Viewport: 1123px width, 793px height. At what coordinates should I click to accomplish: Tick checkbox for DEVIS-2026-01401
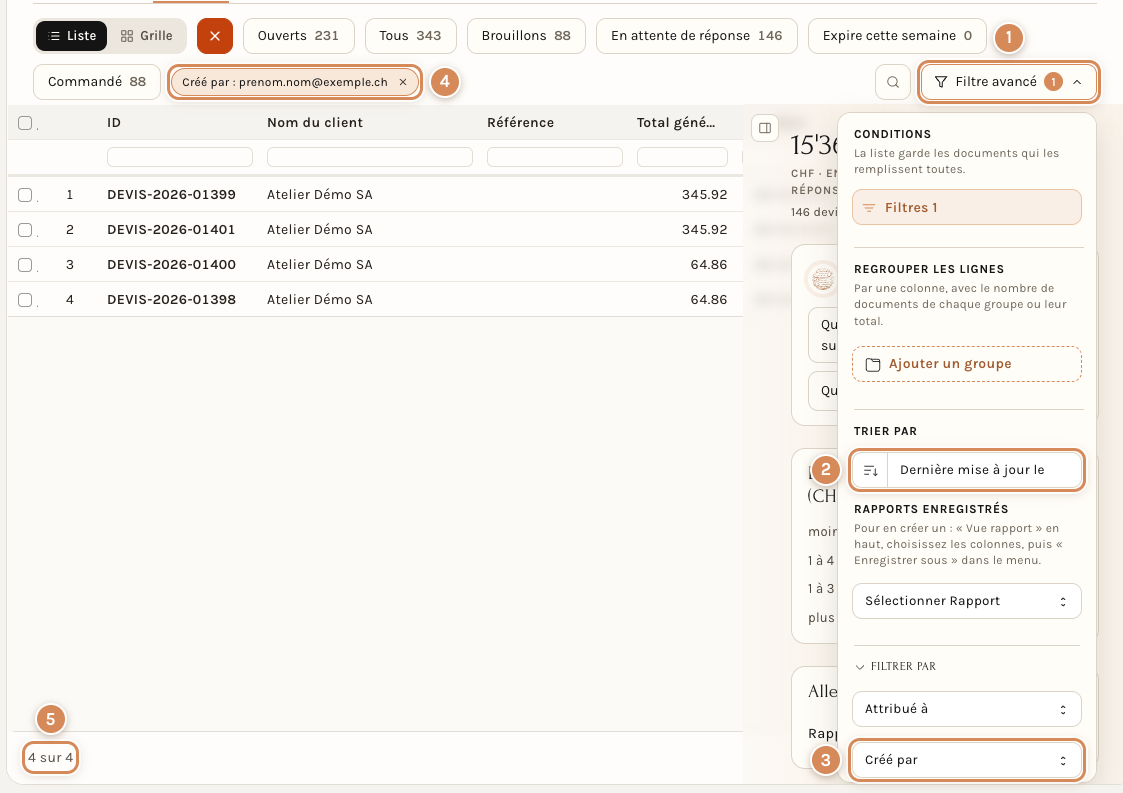(x=25, y=230)
